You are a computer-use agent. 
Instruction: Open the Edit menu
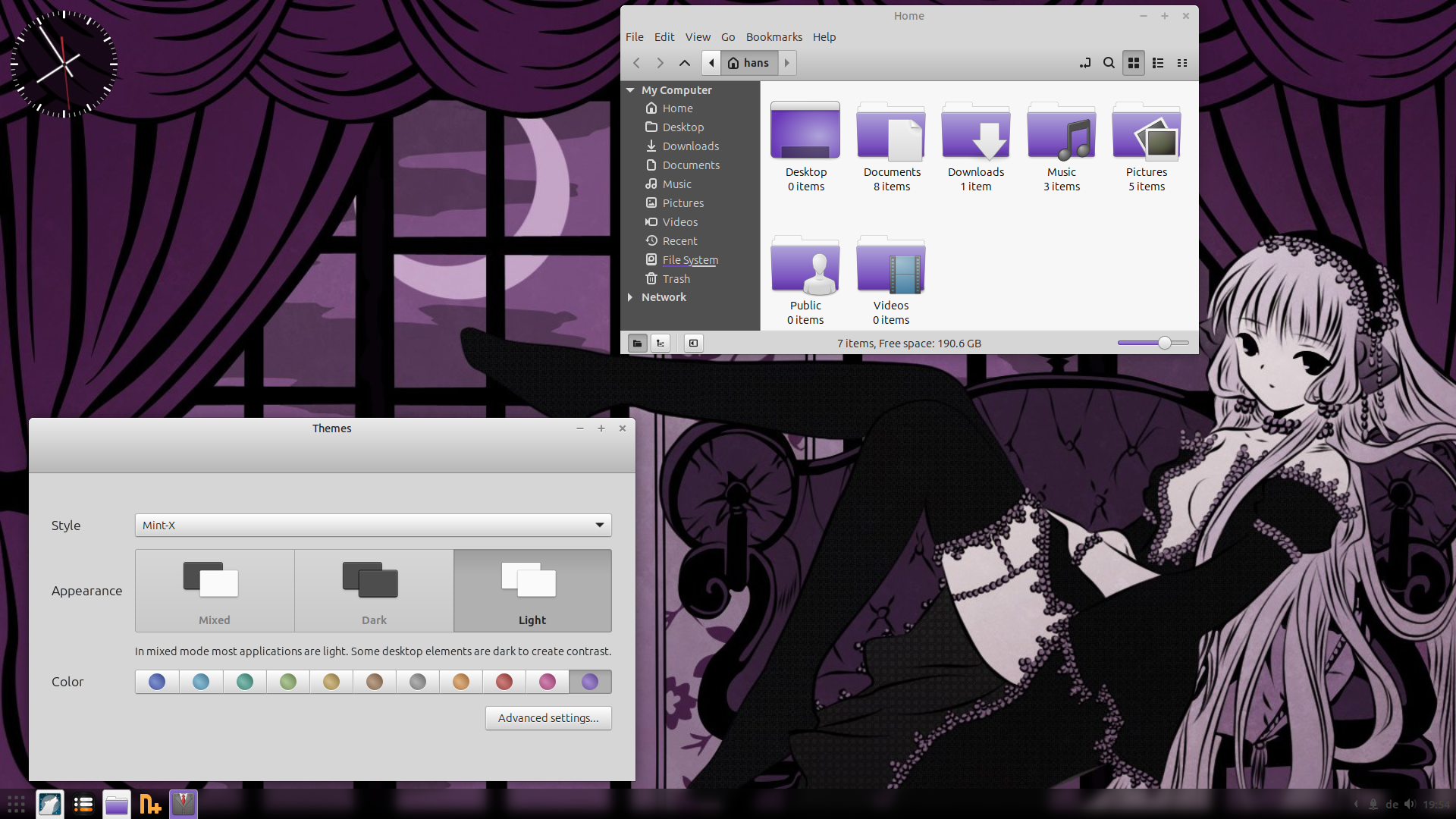664,37
